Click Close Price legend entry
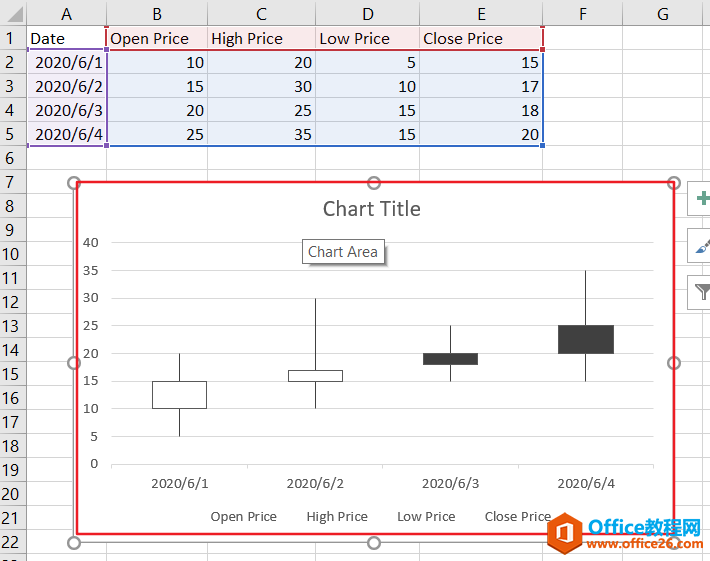Viewport: 710px width, 561px height. 518,517
